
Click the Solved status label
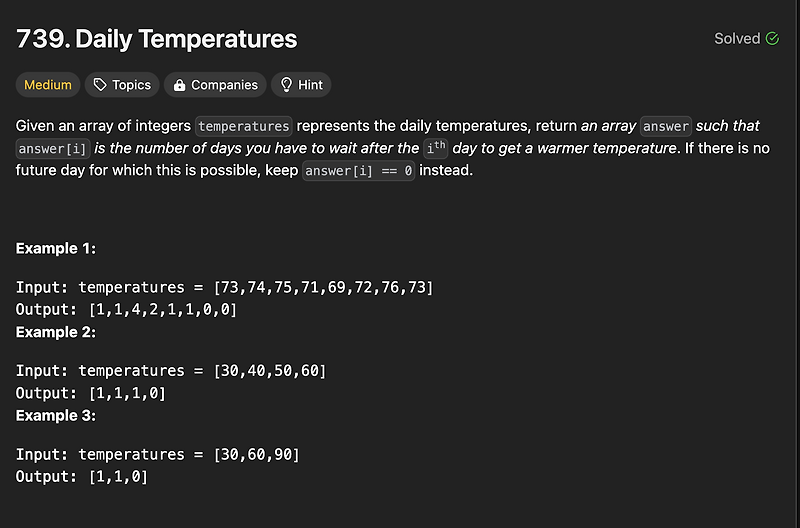(x=737, y=39)
